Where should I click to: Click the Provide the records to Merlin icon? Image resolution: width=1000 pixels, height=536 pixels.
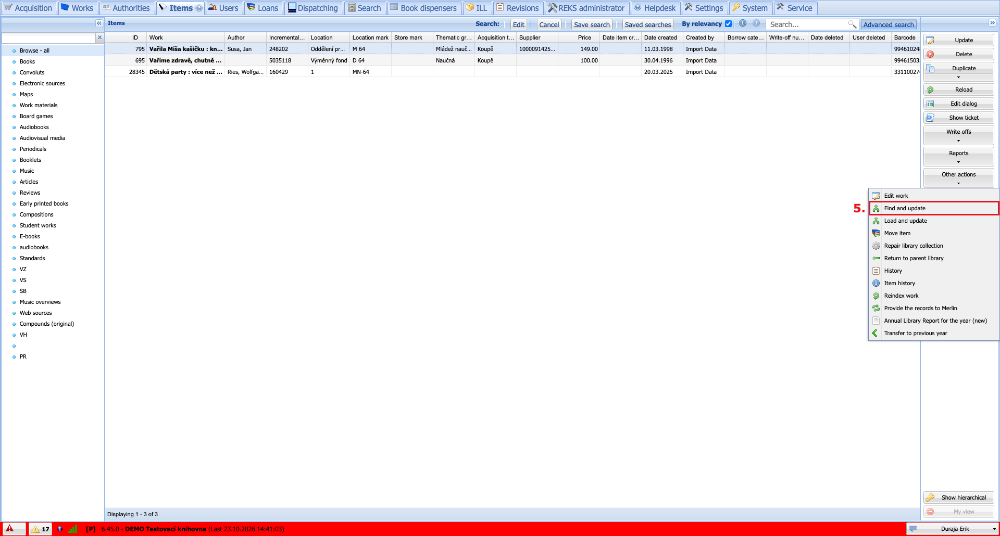(x=876, y=308)
